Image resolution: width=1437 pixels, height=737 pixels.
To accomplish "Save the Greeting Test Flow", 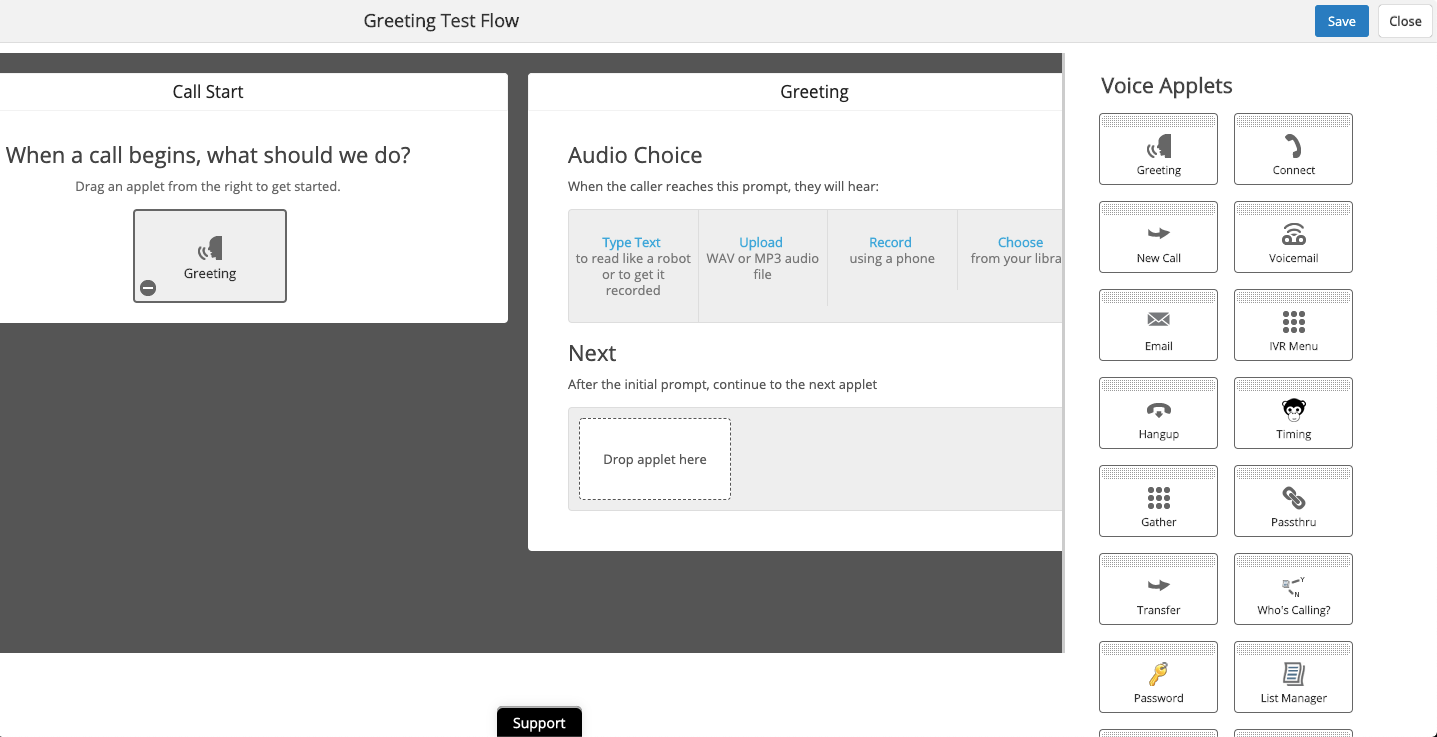I will click(x=1341, y=21).
